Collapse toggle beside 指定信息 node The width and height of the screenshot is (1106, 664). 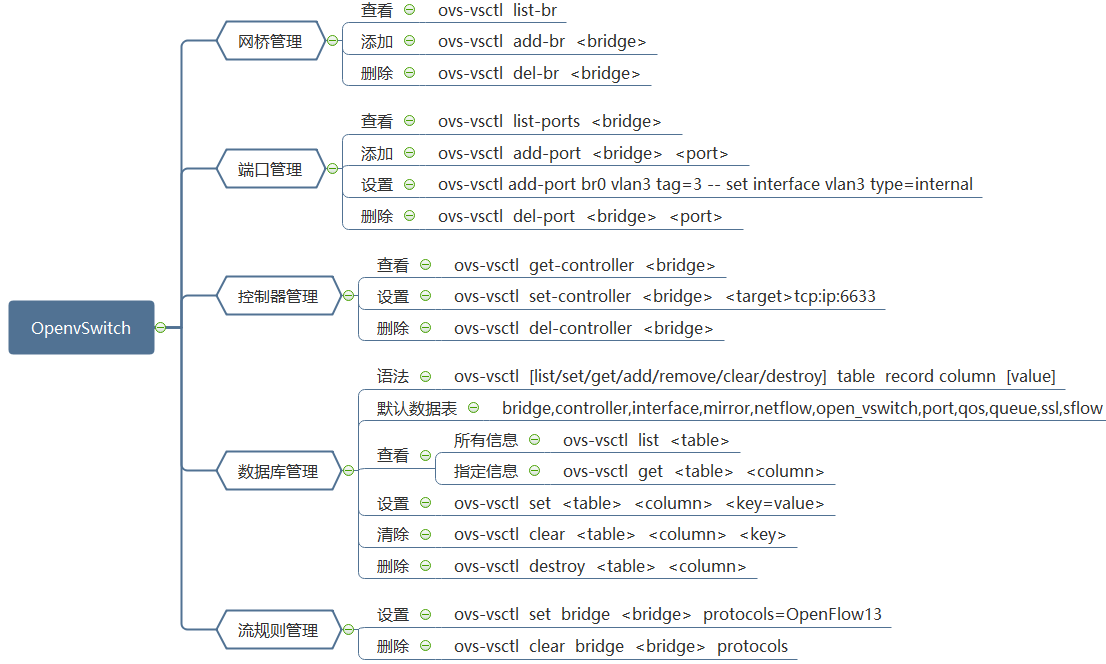(535, 471)
